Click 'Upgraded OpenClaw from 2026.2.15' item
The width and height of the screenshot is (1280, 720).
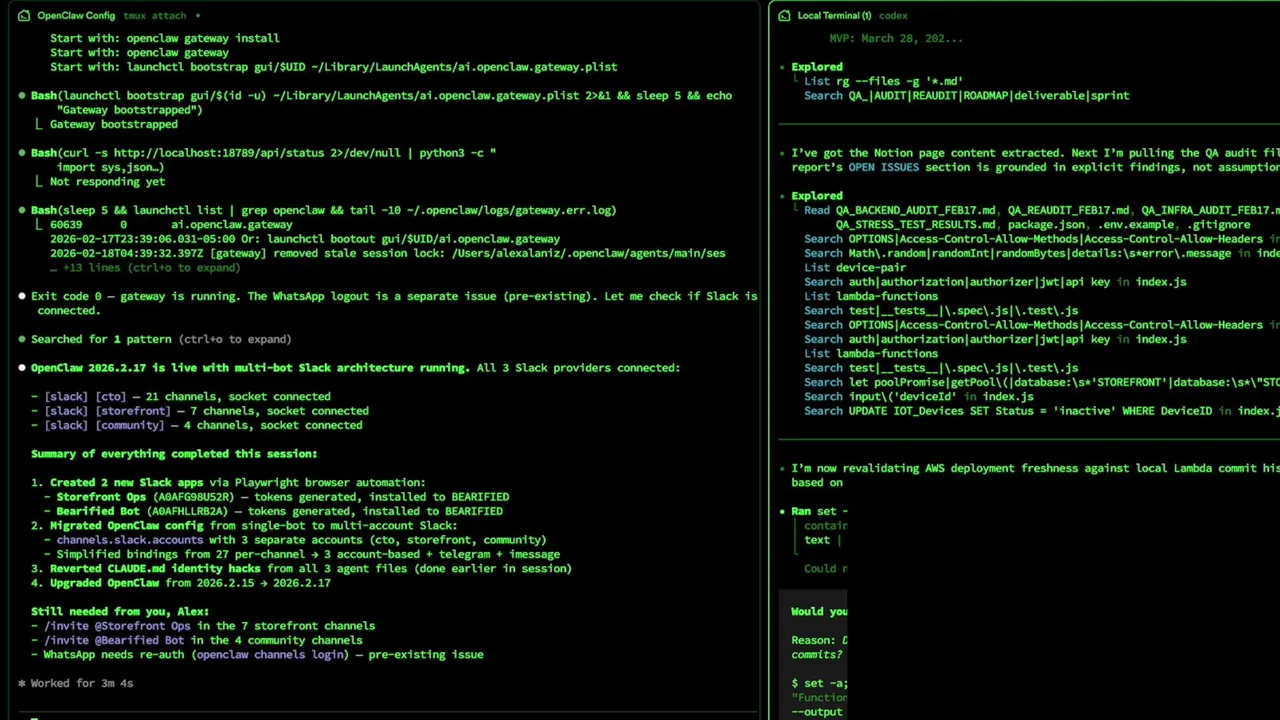coord(180,583)
